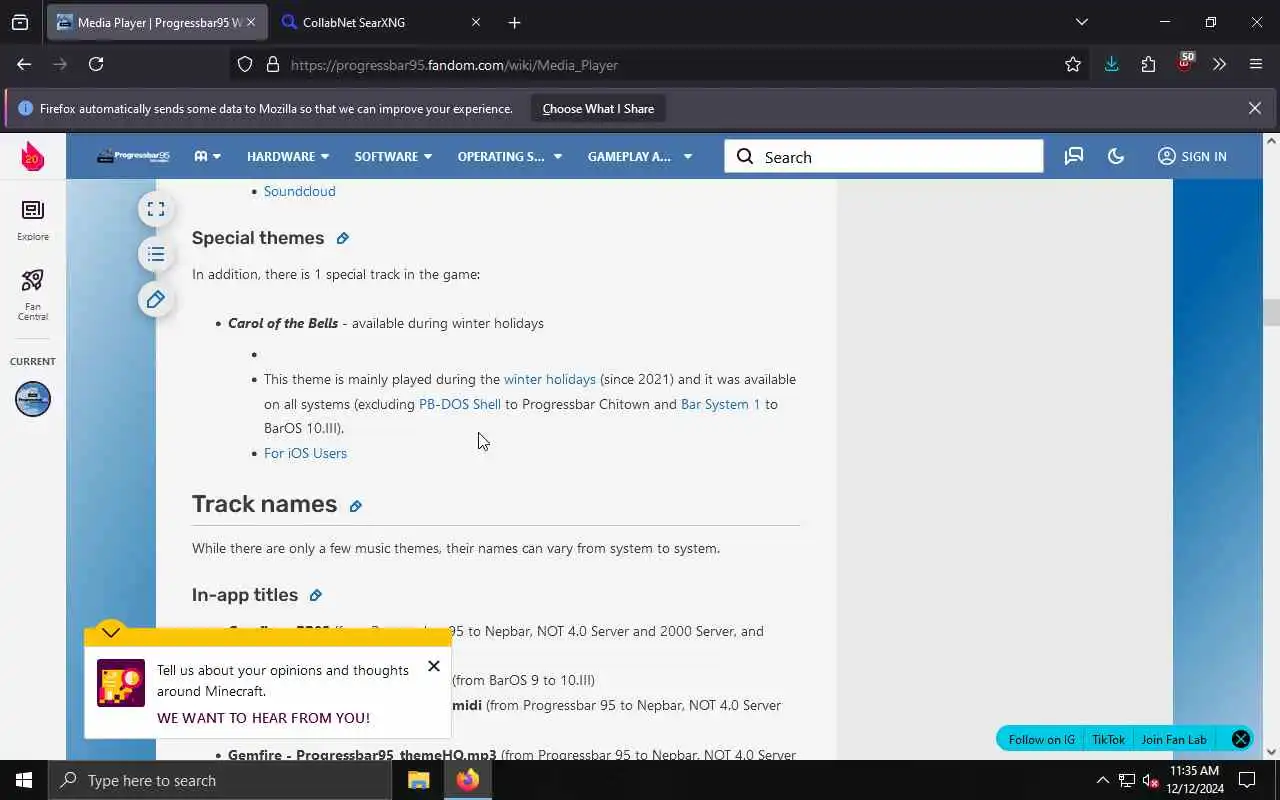Click SIGN IN in the header
The width and height of the screenshot is (1280, 800).
click(x=1192, y=156)
